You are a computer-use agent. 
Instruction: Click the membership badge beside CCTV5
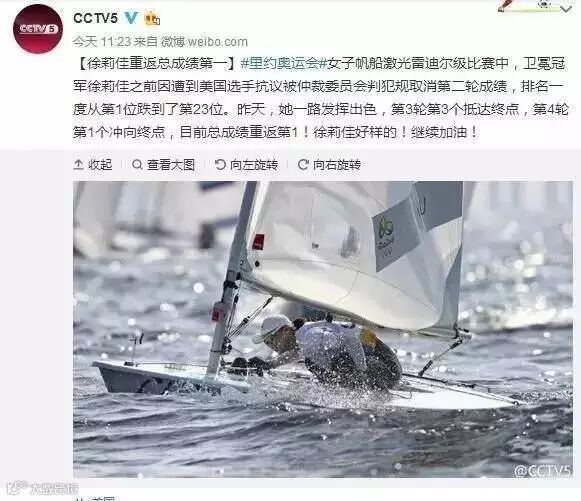pos(152,18)
